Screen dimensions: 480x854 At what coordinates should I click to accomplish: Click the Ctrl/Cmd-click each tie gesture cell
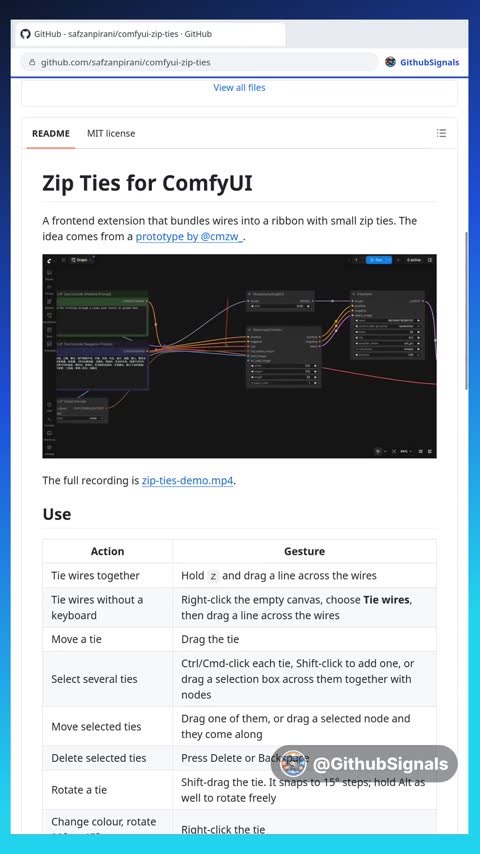[x=304, y=679]
